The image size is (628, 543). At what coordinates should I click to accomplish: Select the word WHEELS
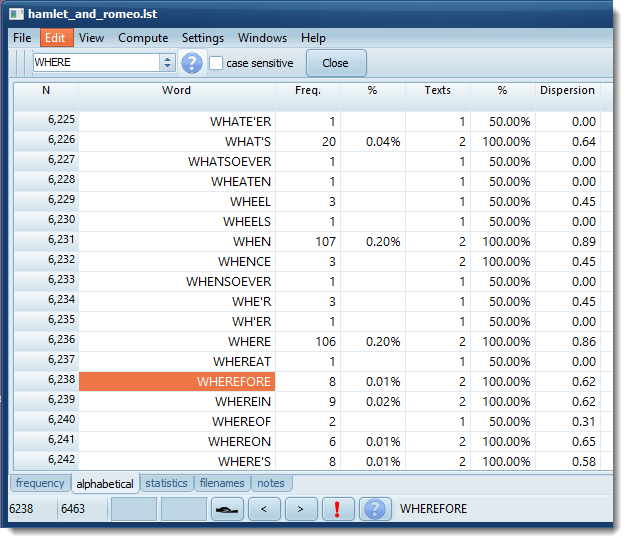(x=247, y=222)
